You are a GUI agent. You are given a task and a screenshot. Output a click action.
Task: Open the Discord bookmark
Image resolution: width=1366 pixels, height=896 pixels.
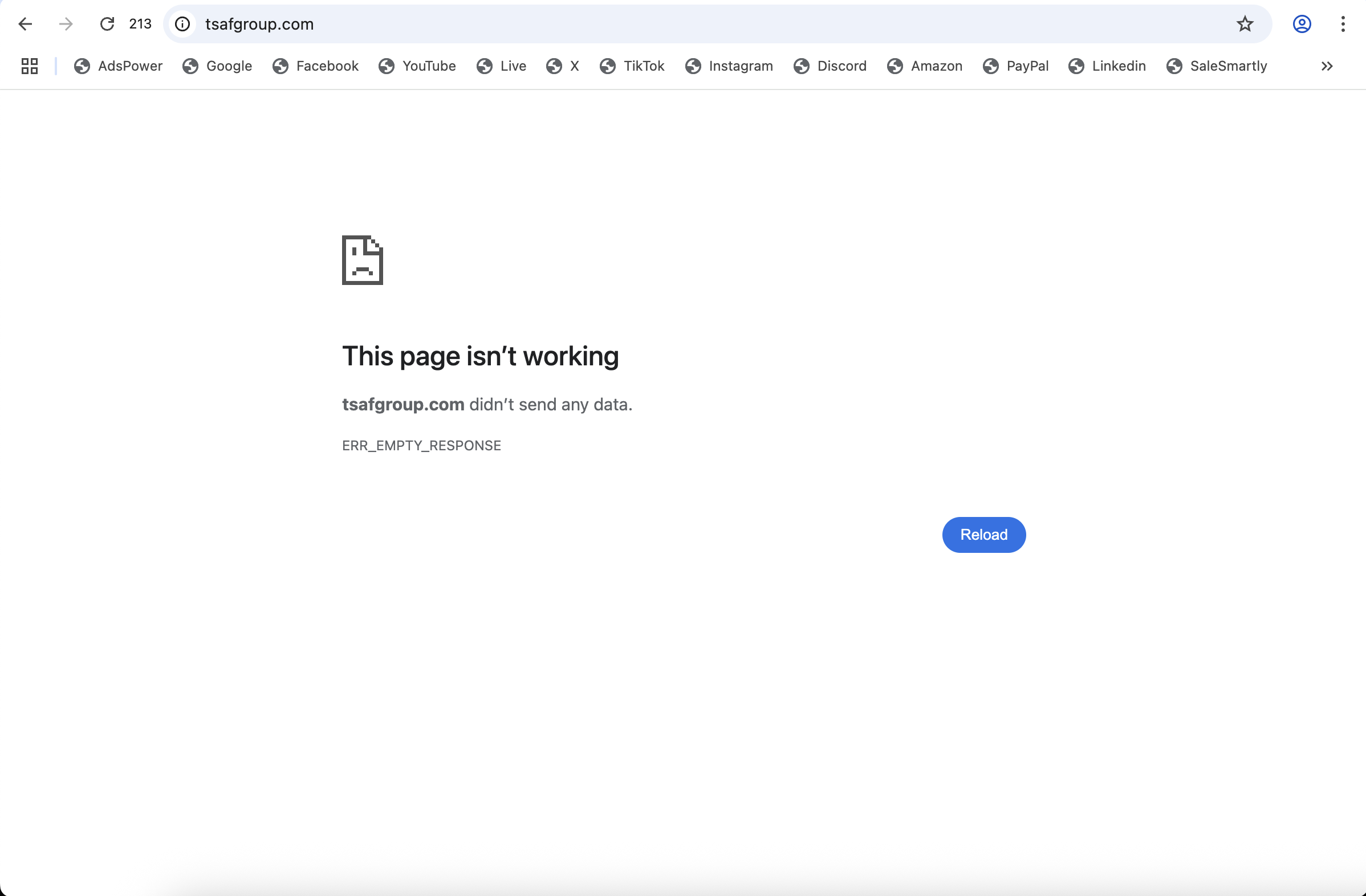(x=830, y=66)
